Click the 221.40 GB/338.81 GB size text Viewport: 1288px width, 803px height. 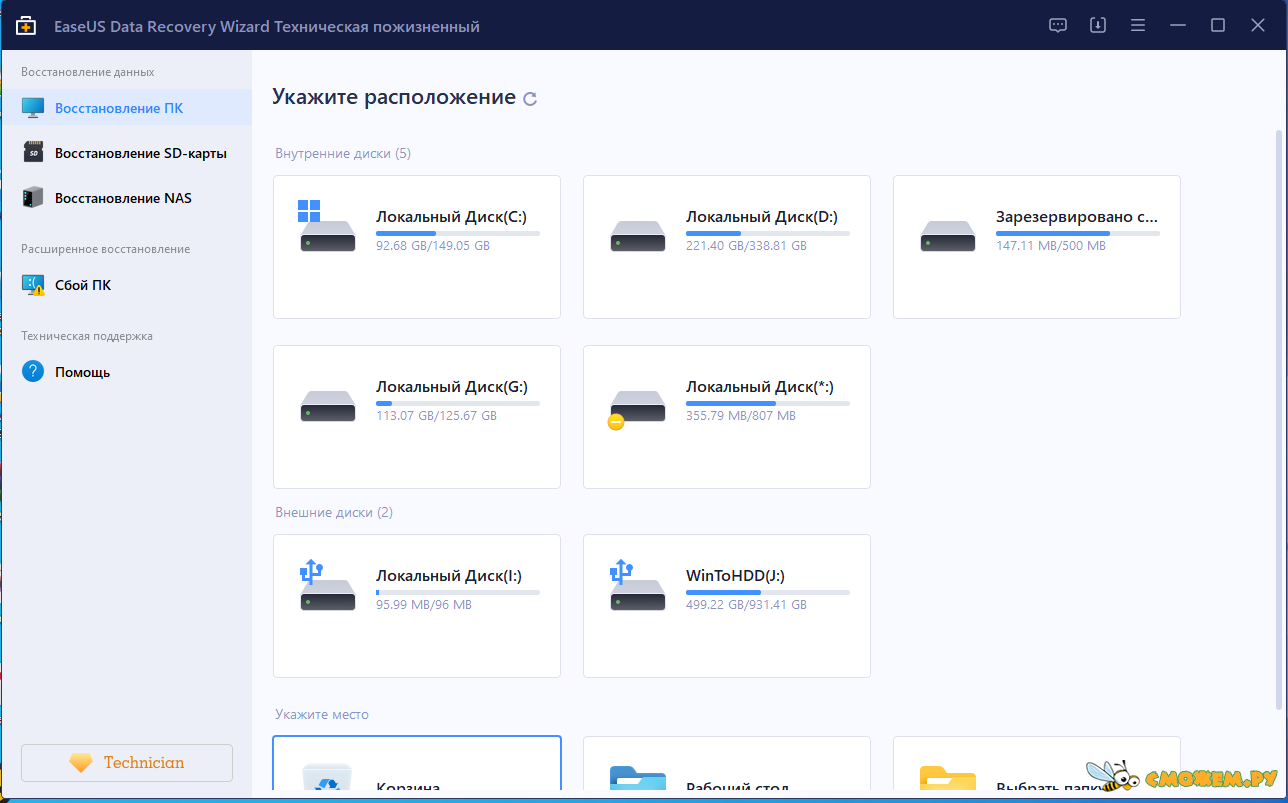(x=746, y=246)
